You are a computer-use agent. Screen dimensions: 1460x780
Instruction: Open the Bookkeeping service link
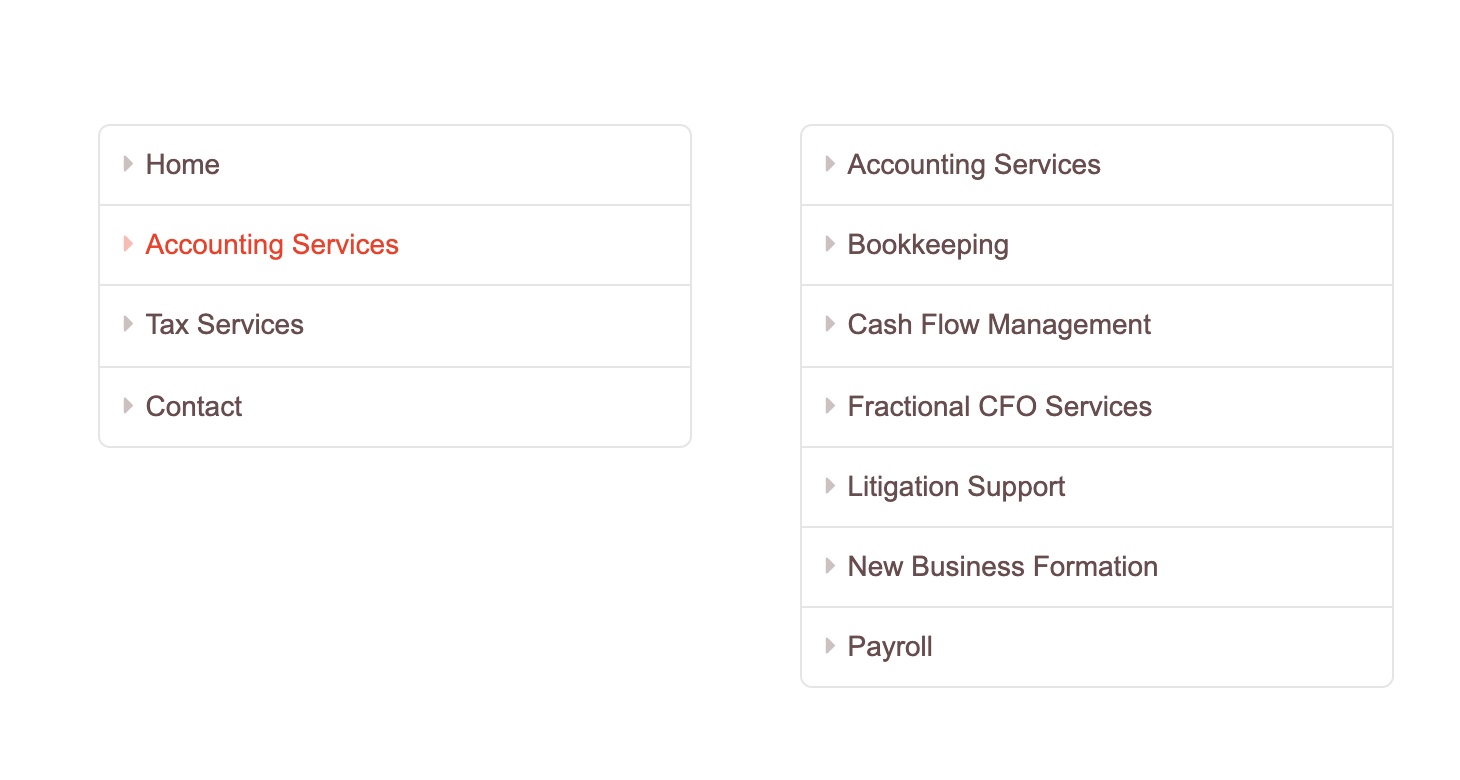(x=928, y=245)
